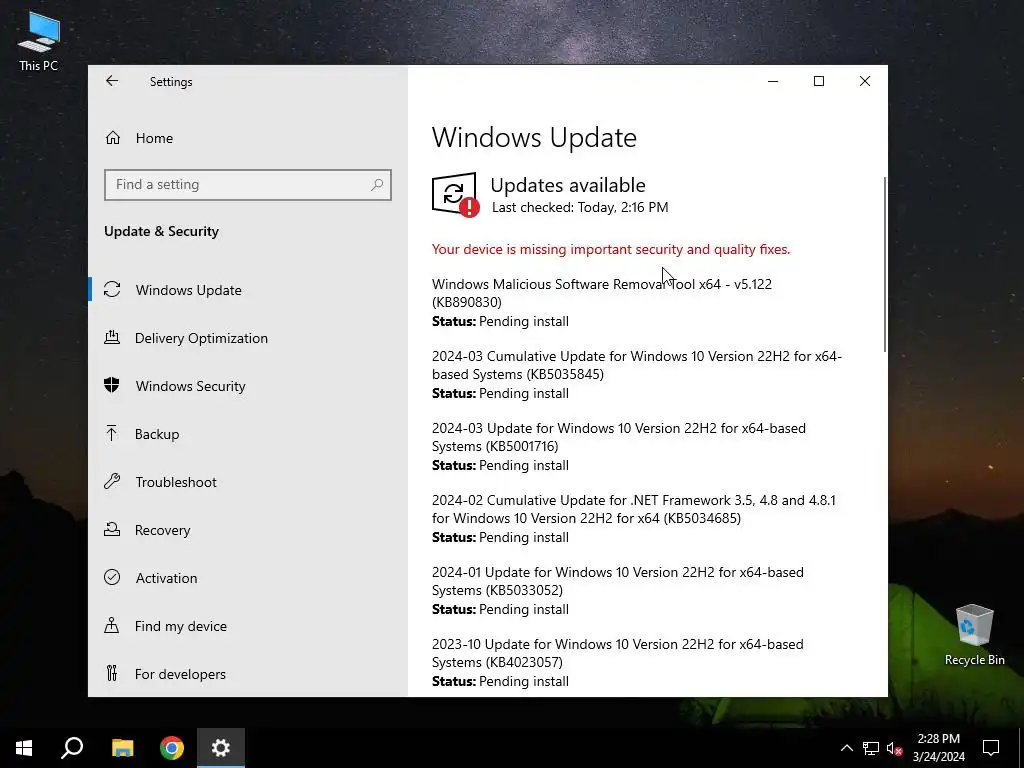Screen dimensions: 1024x768
Task: Maximize the Settings window
Action: (818, 81)
